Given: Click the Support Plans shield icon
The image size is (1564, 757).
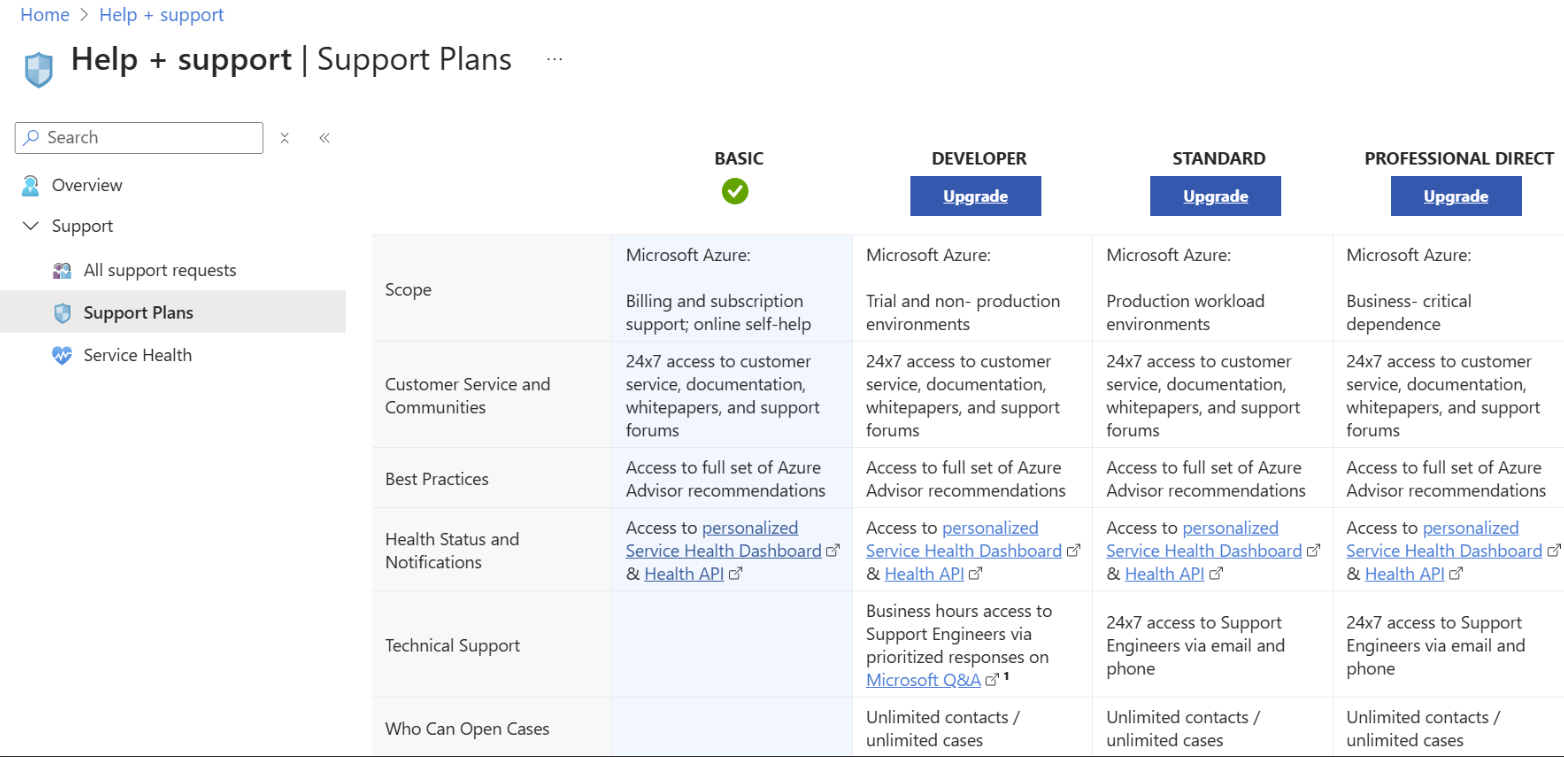Looking at the screenshot, I should pos(62,312).
